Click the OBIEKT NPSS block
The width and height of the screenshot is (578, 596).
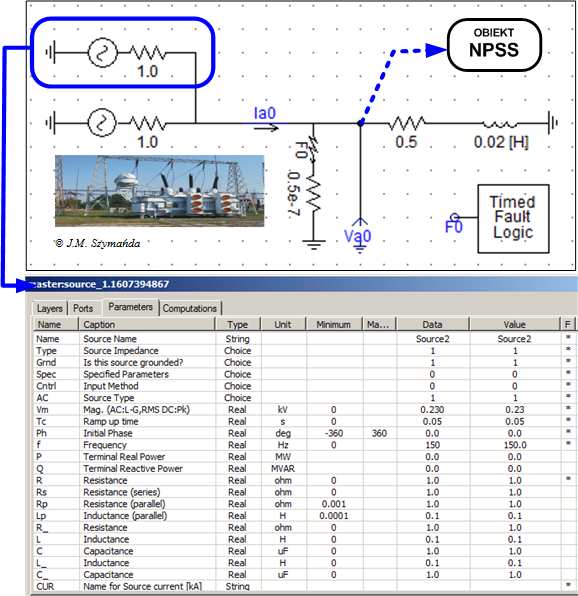[494, 45]
